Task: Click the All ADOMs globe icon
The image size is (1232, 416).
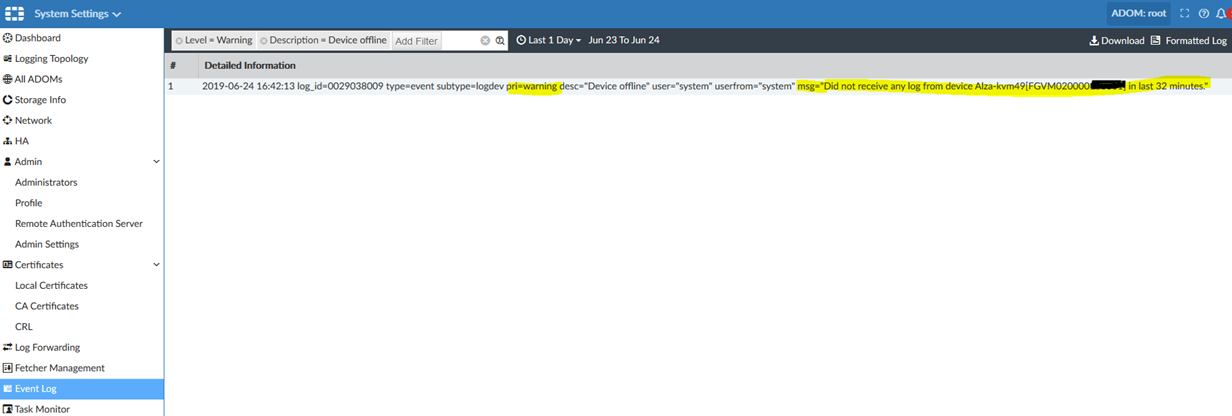Action: pos(7,79)
